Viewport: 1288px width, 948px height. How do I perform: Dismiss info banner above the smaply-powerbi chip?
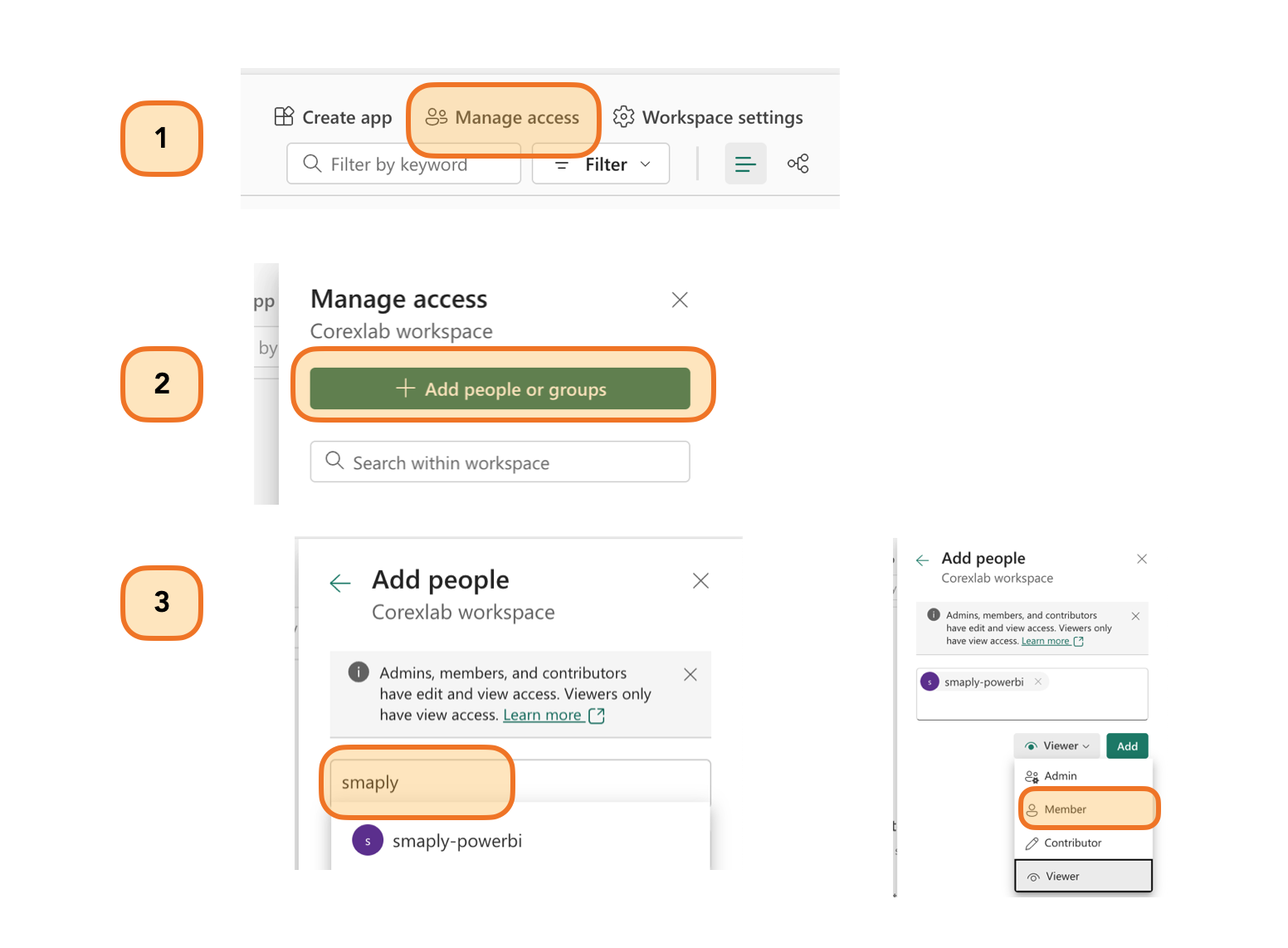(1135, 616)
